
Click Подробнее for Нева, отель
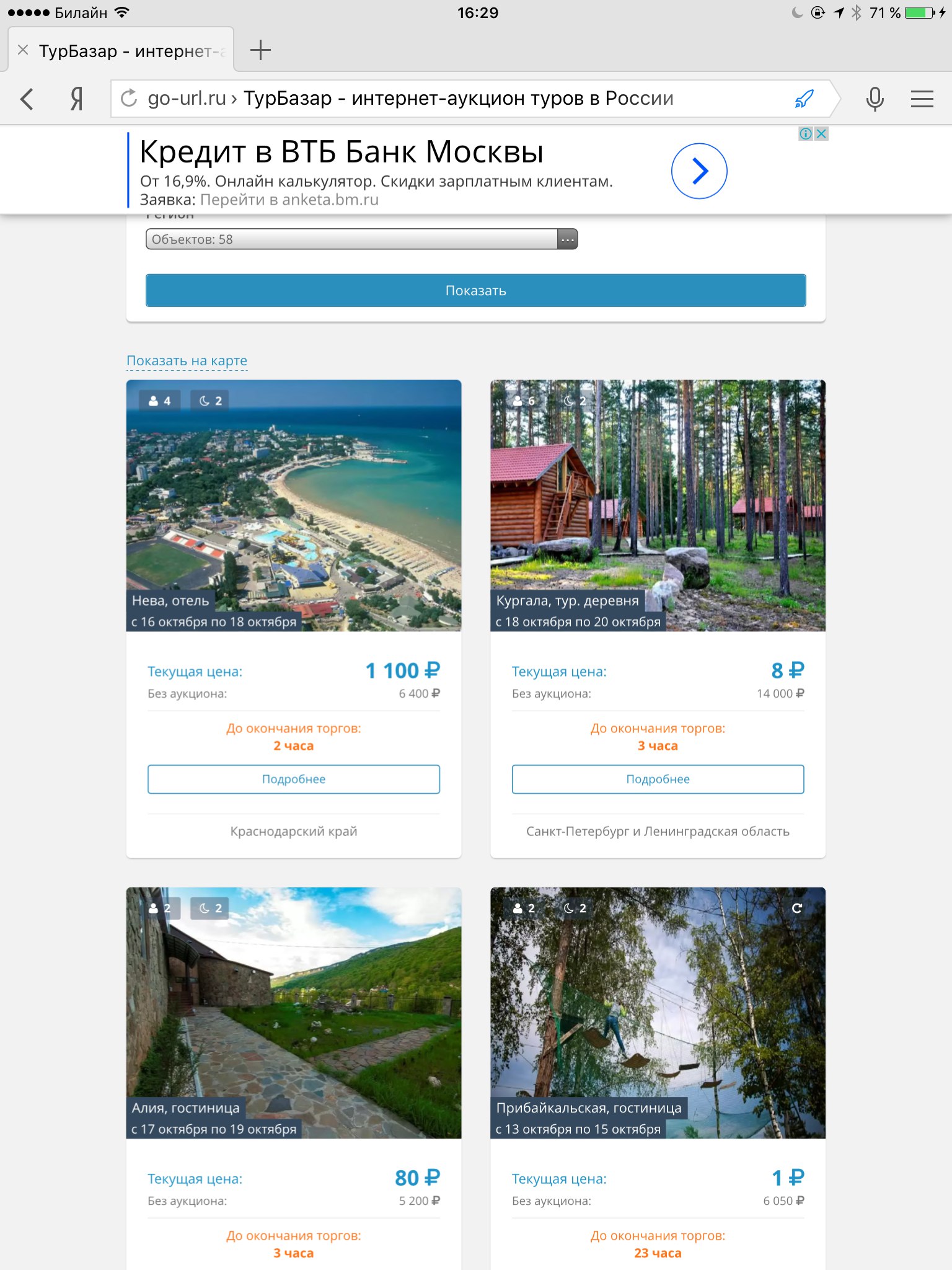pyautogui.click(x=293, y=779)
